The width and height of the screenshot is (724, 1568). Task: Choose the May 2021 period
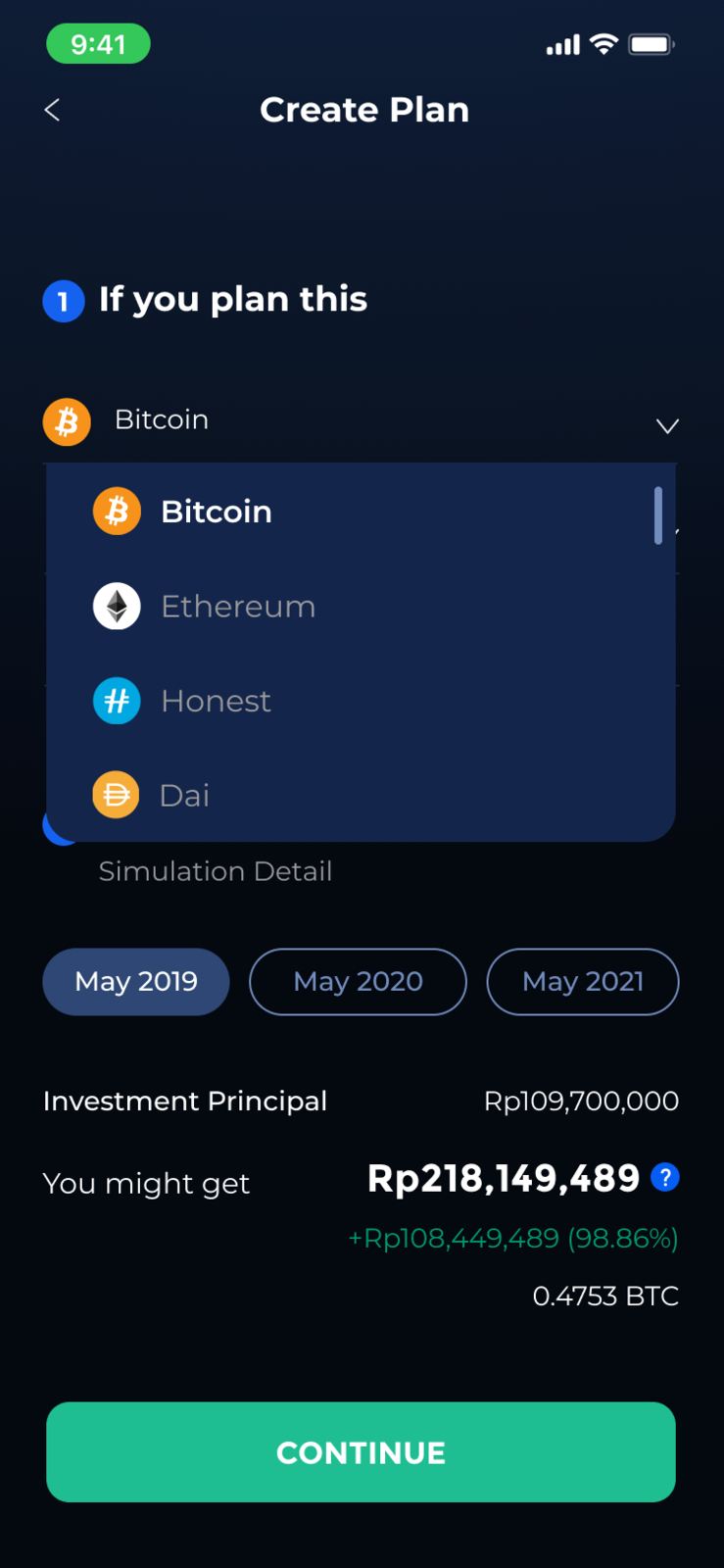click(583, 981)
